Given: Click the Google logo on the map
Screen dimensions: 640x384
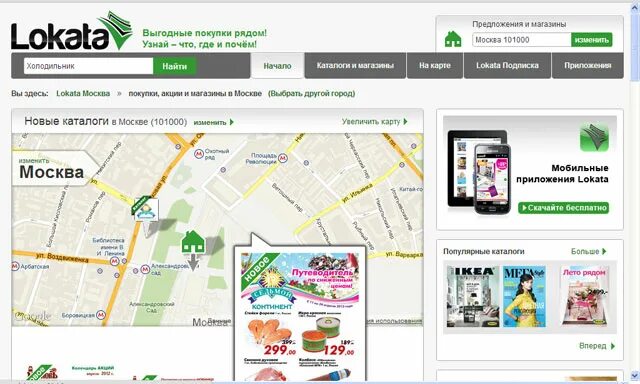Looking at the screenshot, I should point(33,316).
